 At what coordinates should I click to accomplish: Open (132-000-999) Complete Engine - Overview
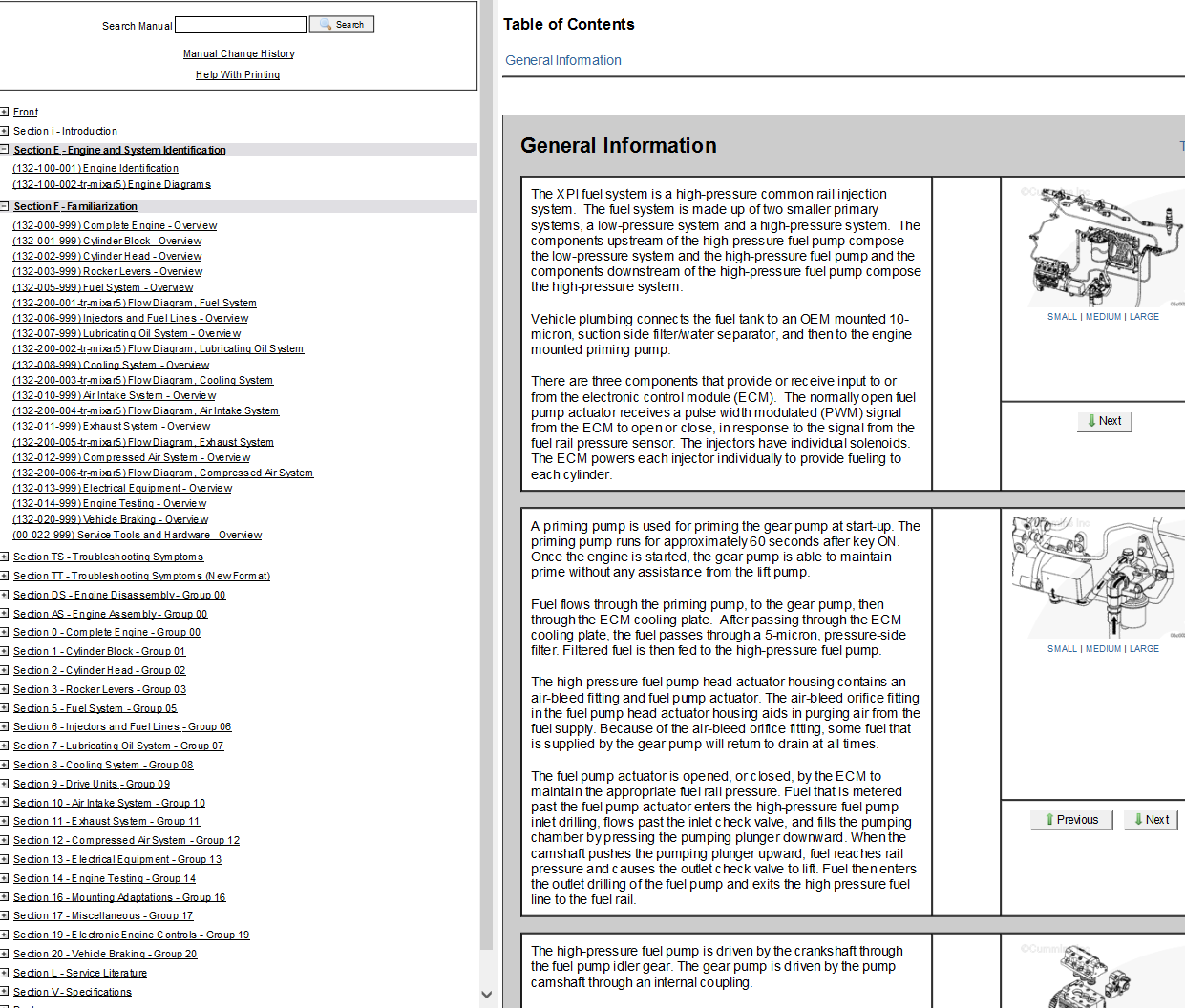point(115,226)
